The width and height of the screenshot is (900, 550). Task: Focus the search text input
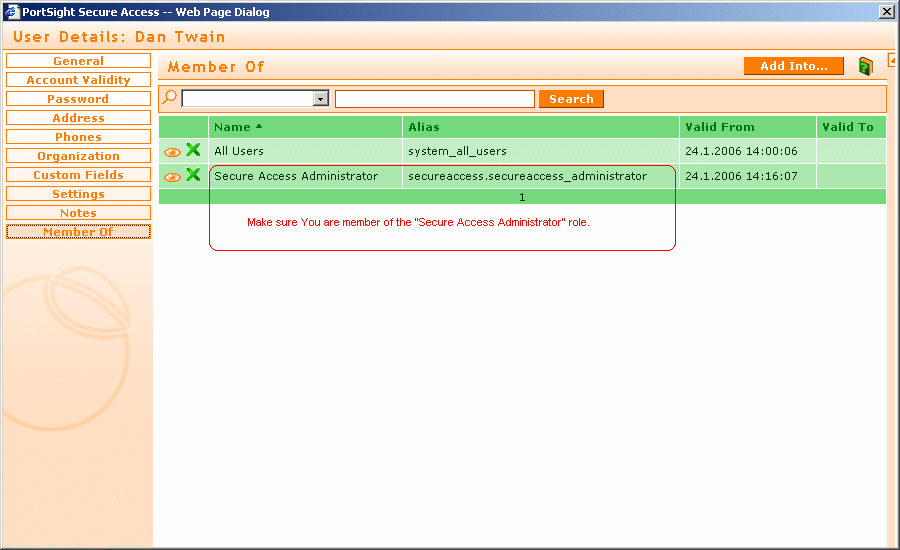tap(435, 99)
